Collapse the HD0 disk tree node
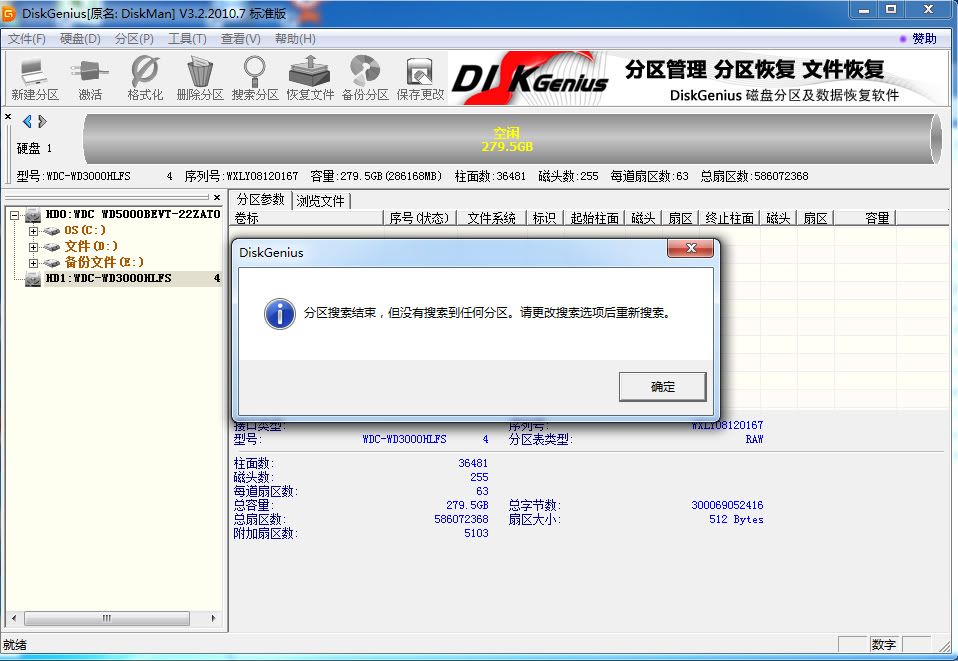The width and height of the screenshot is (958, 661). coord(15,215)
